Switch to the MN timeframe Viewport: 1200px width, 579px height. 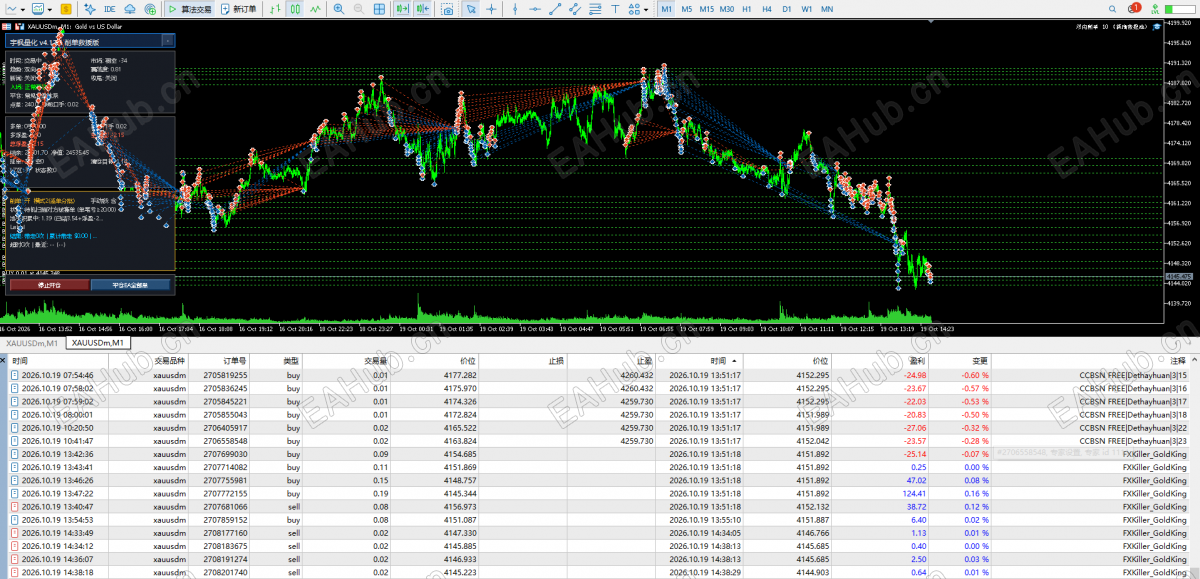(827, 9)
